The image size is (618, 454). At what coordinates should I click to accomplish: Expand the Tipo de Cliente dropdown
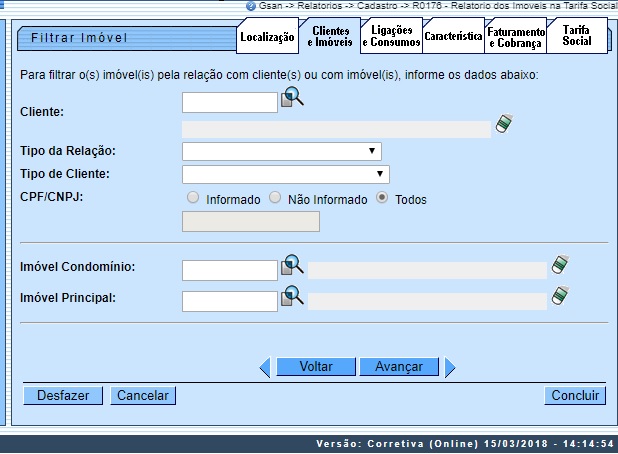285,174
